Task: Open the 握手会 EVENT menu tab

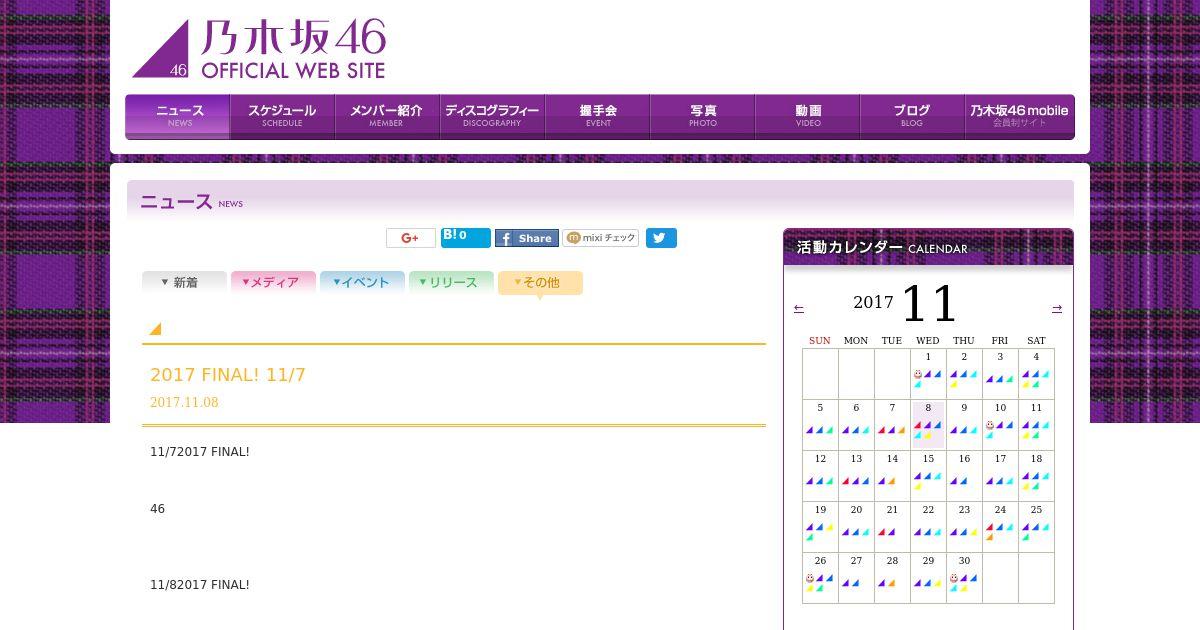Action: [597, 116]
